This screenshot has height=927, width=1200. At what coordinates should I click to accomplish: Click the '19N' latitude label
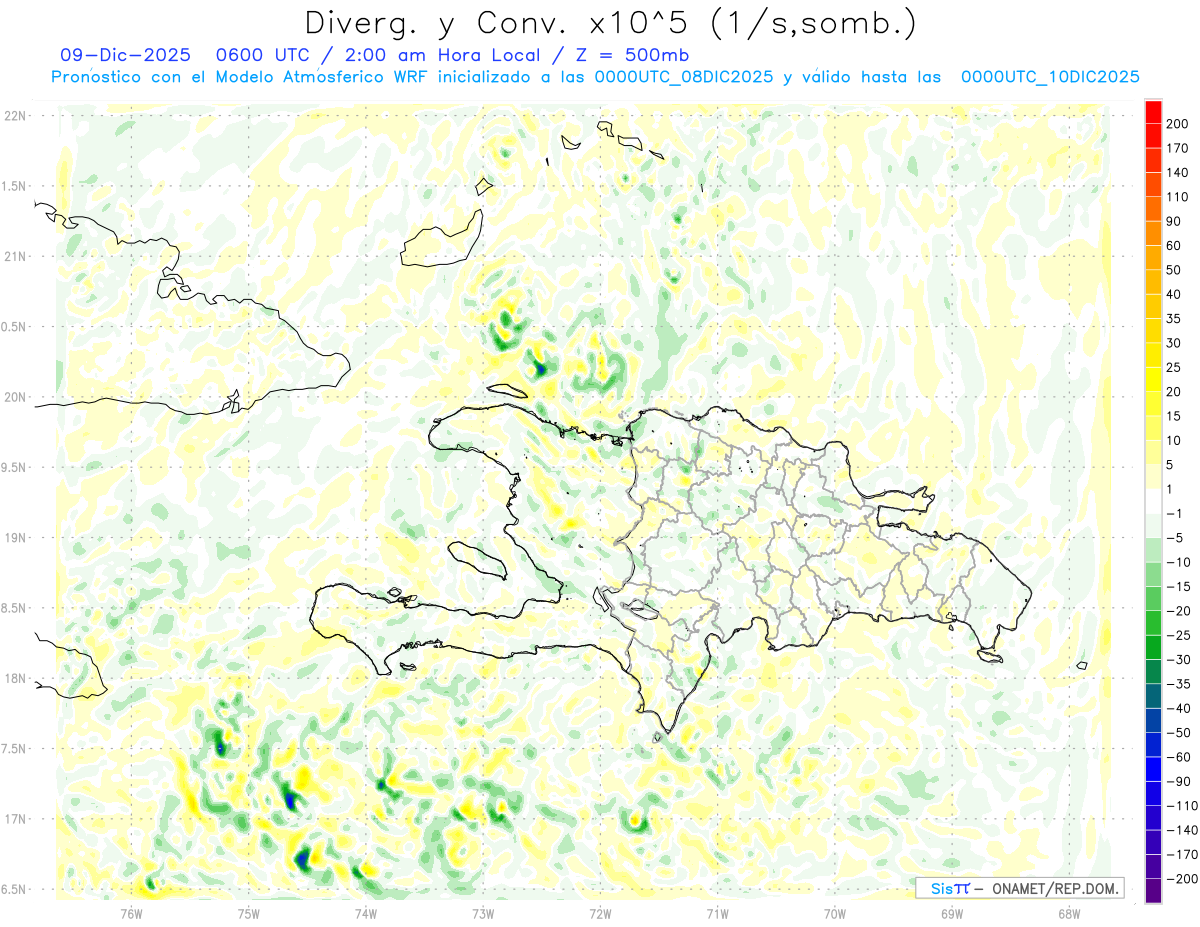tap(15, 538)
